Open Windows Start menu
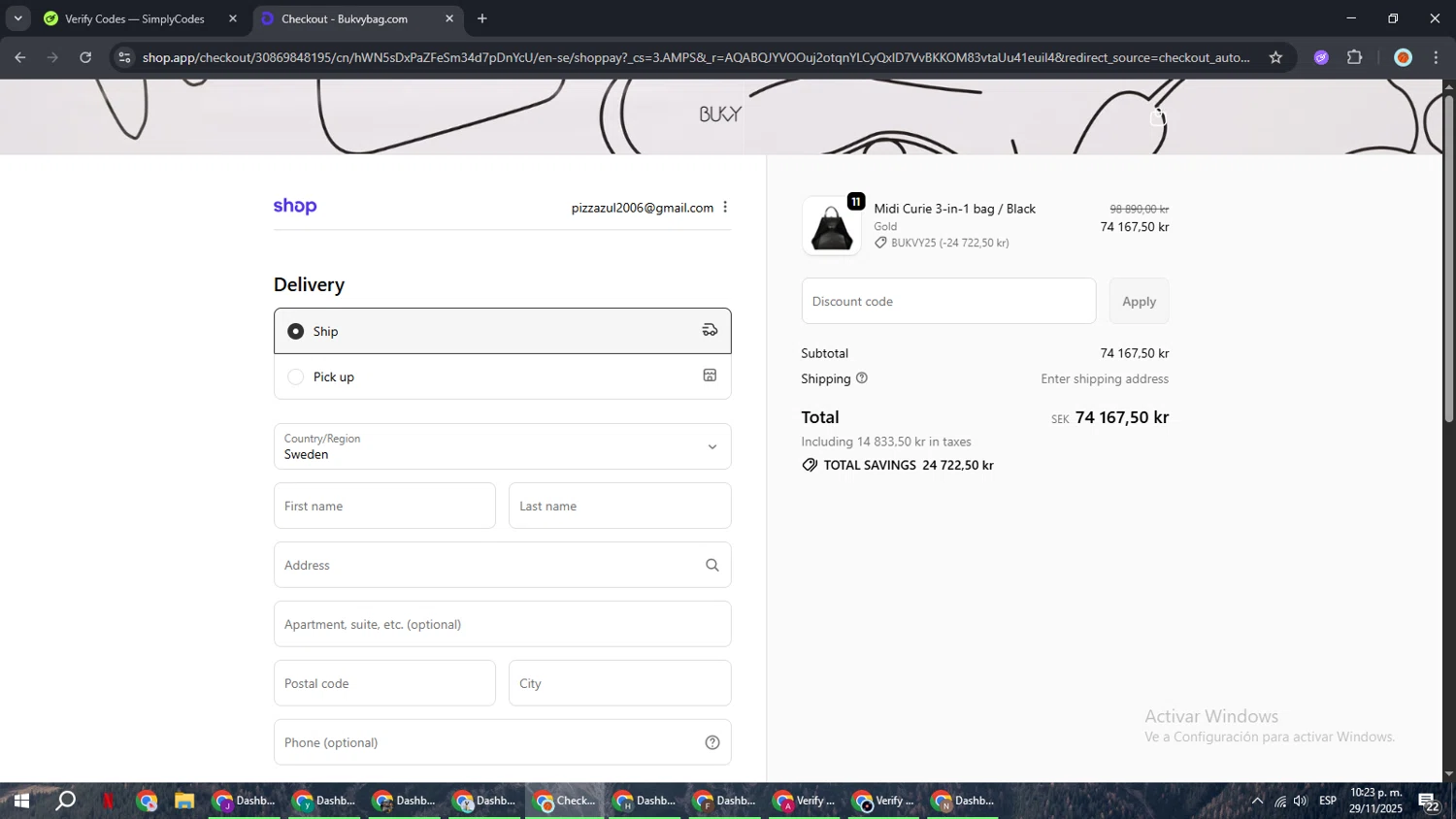 [21, 801]
